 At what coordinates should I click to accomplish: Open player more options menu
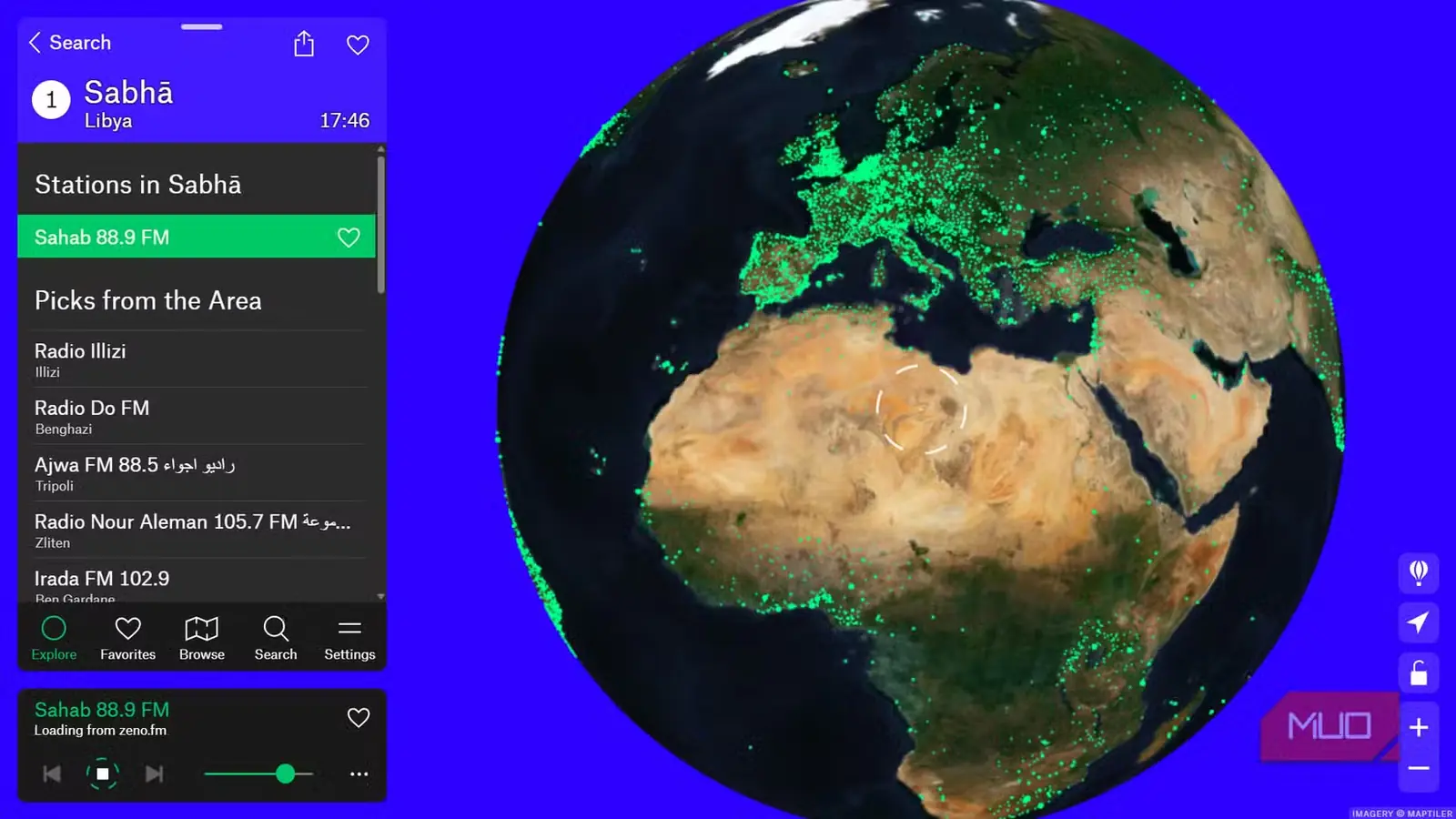(x=359, y=774)
